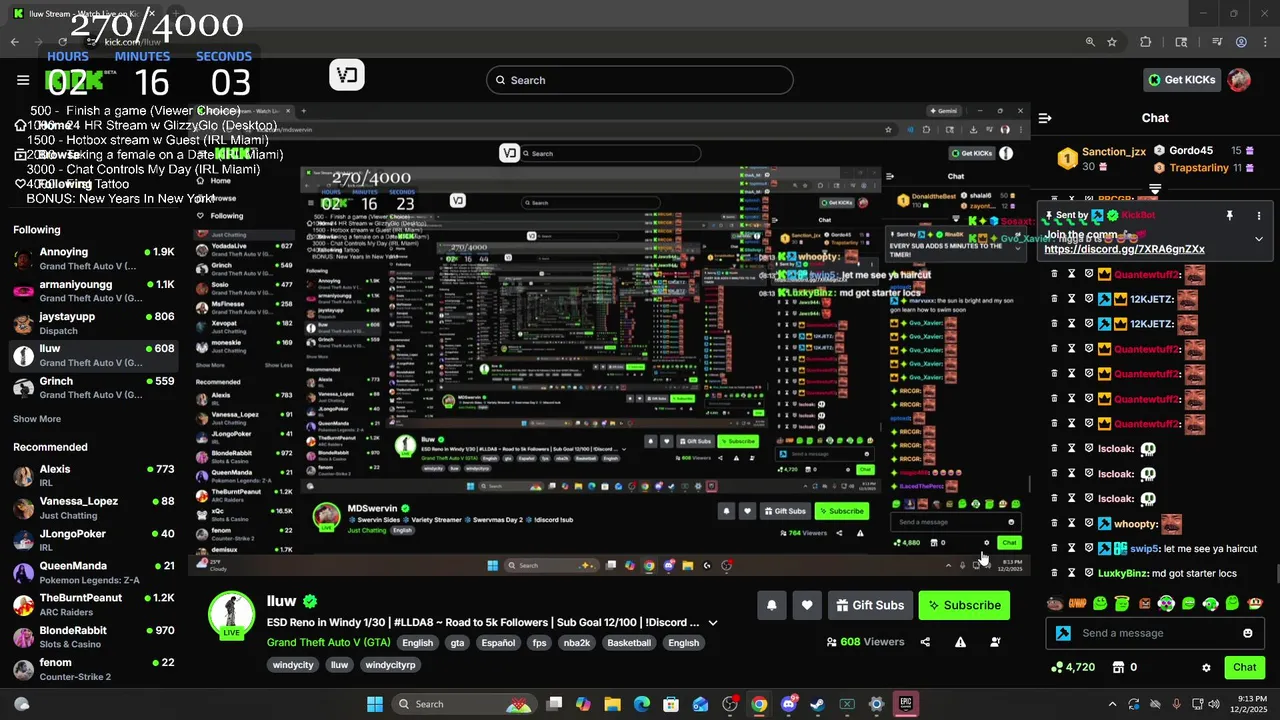Open the user-check icon beside report
1280x720 pixels.
(995, 642)
